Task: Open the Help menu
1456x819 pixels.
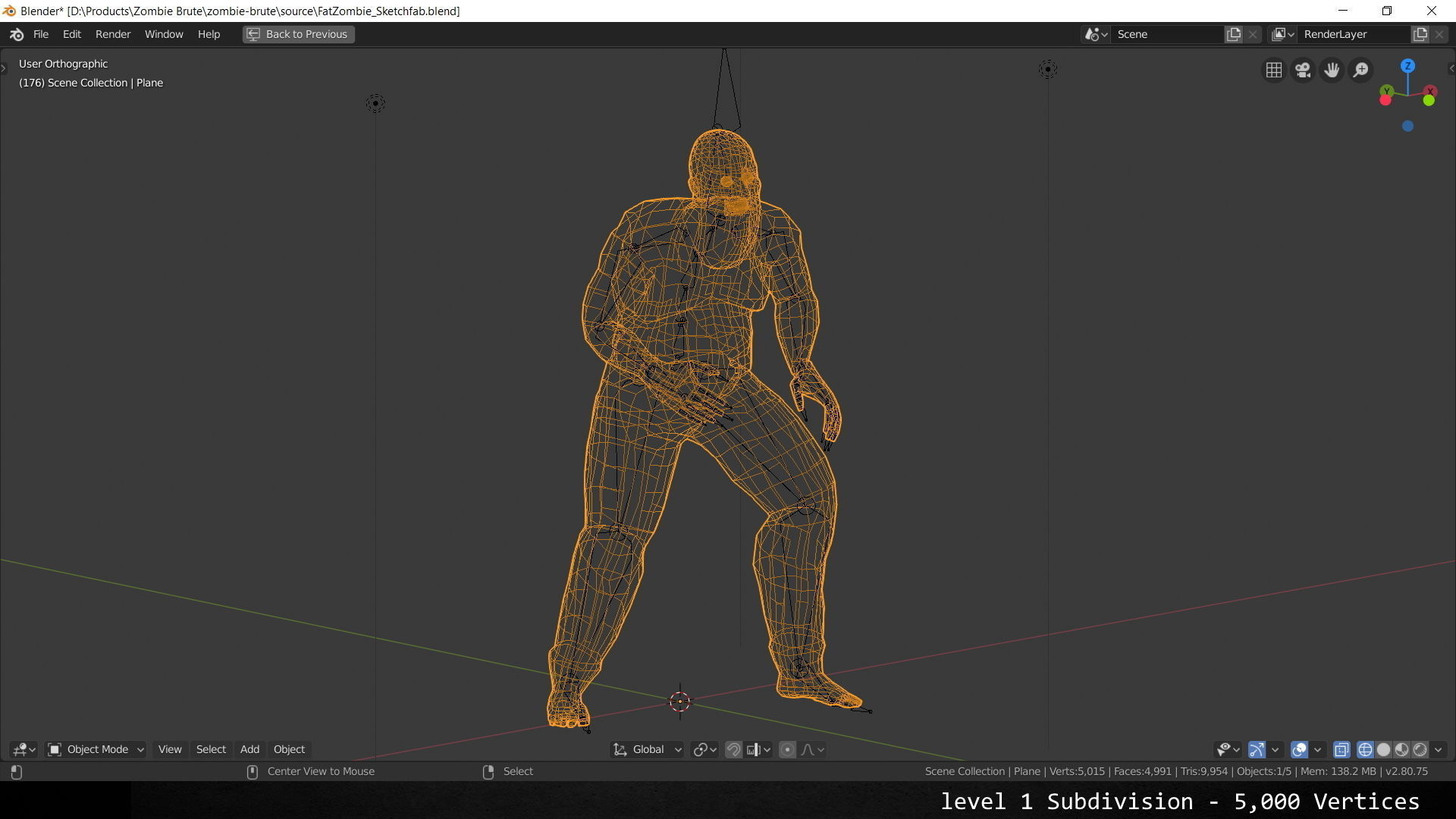Action: [x=209, y=34]
